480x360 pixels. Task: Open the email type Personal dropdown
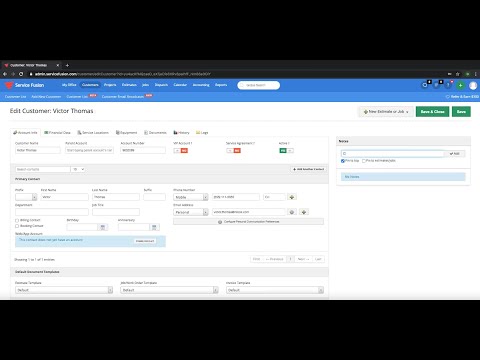[191, 212]
